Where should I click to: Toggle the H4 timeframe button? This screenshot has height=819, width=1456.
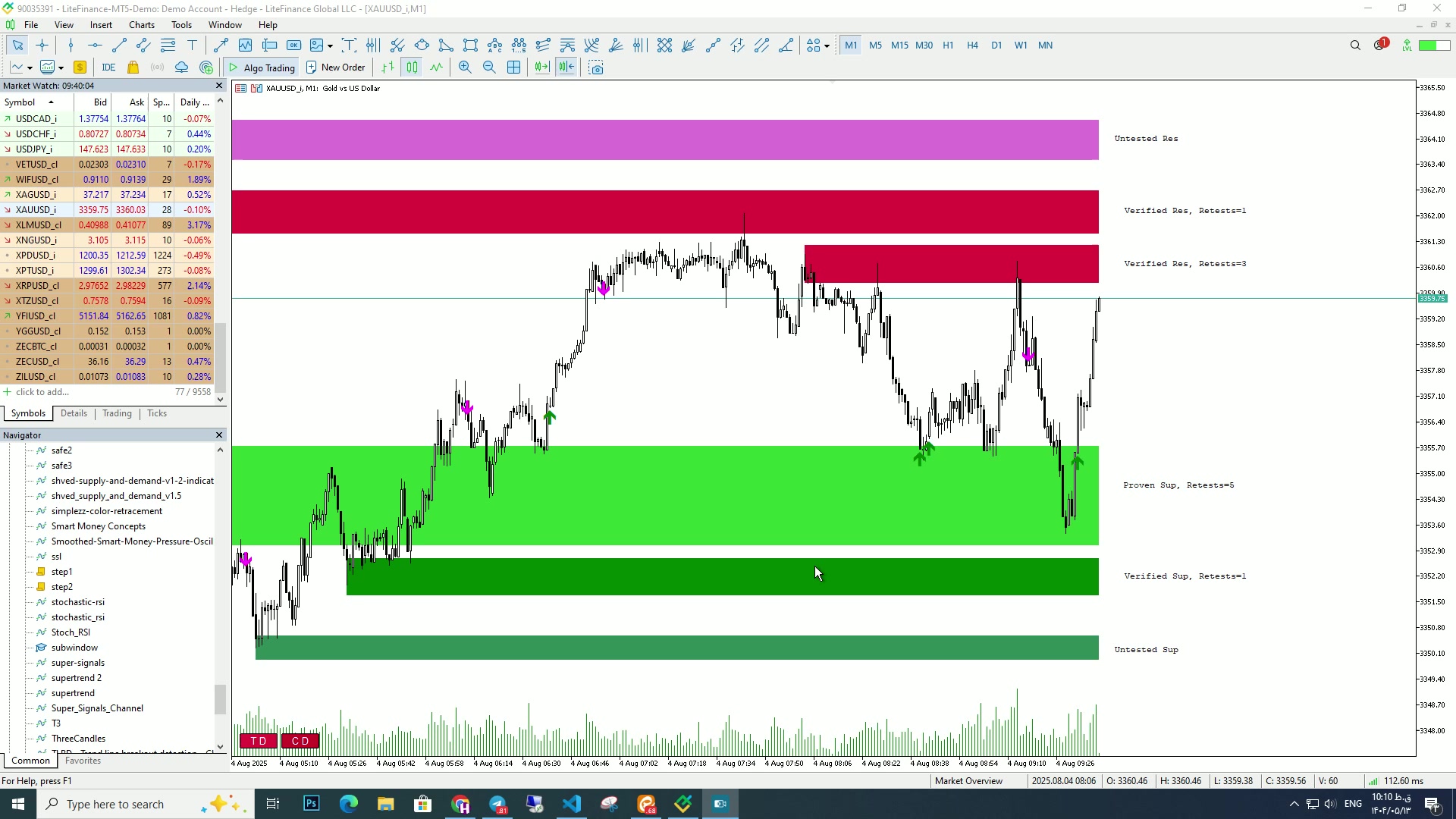tap(972, 45)
